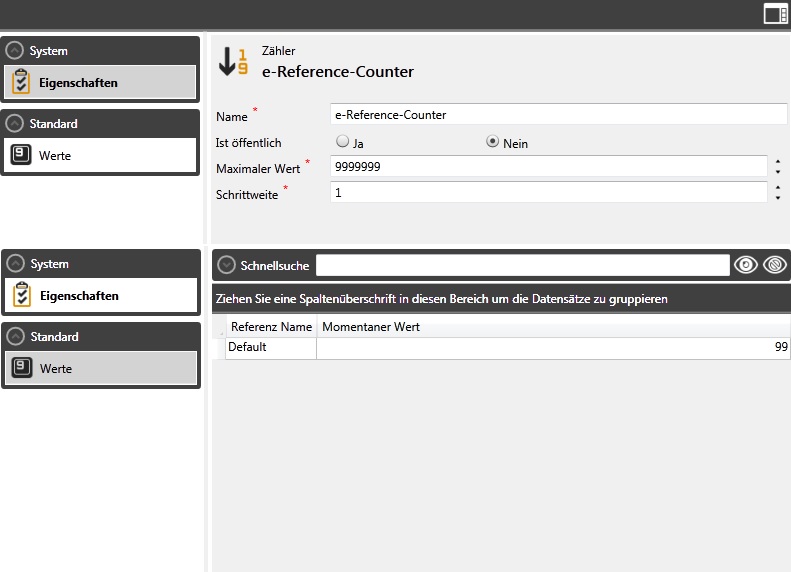
Task: Focus the Schnellsuche search box
Action: [523, 264]
